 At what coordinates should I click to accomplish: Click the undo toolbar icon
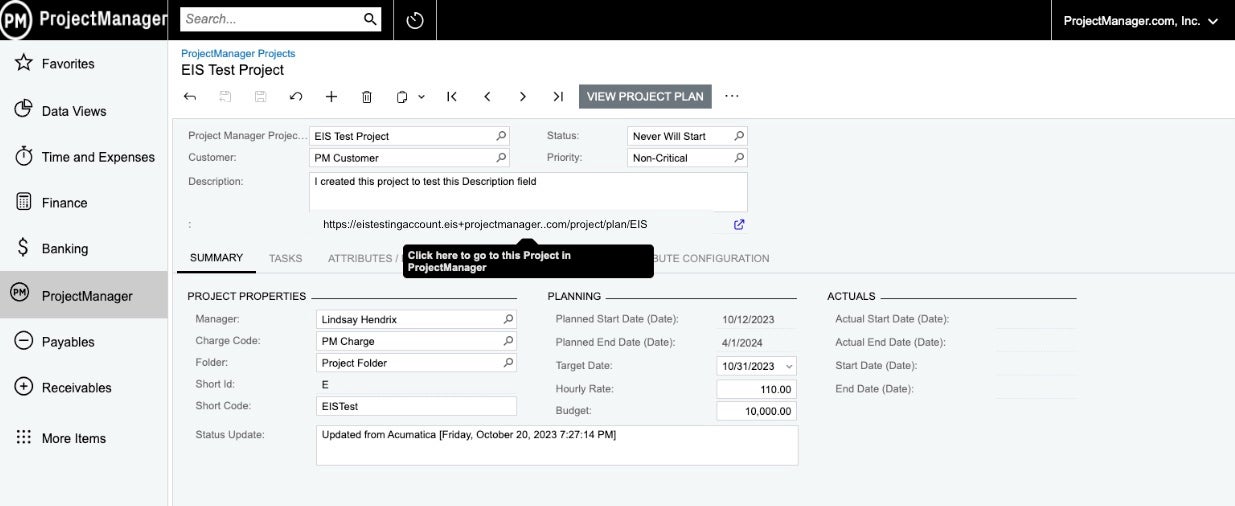[296, 97]
